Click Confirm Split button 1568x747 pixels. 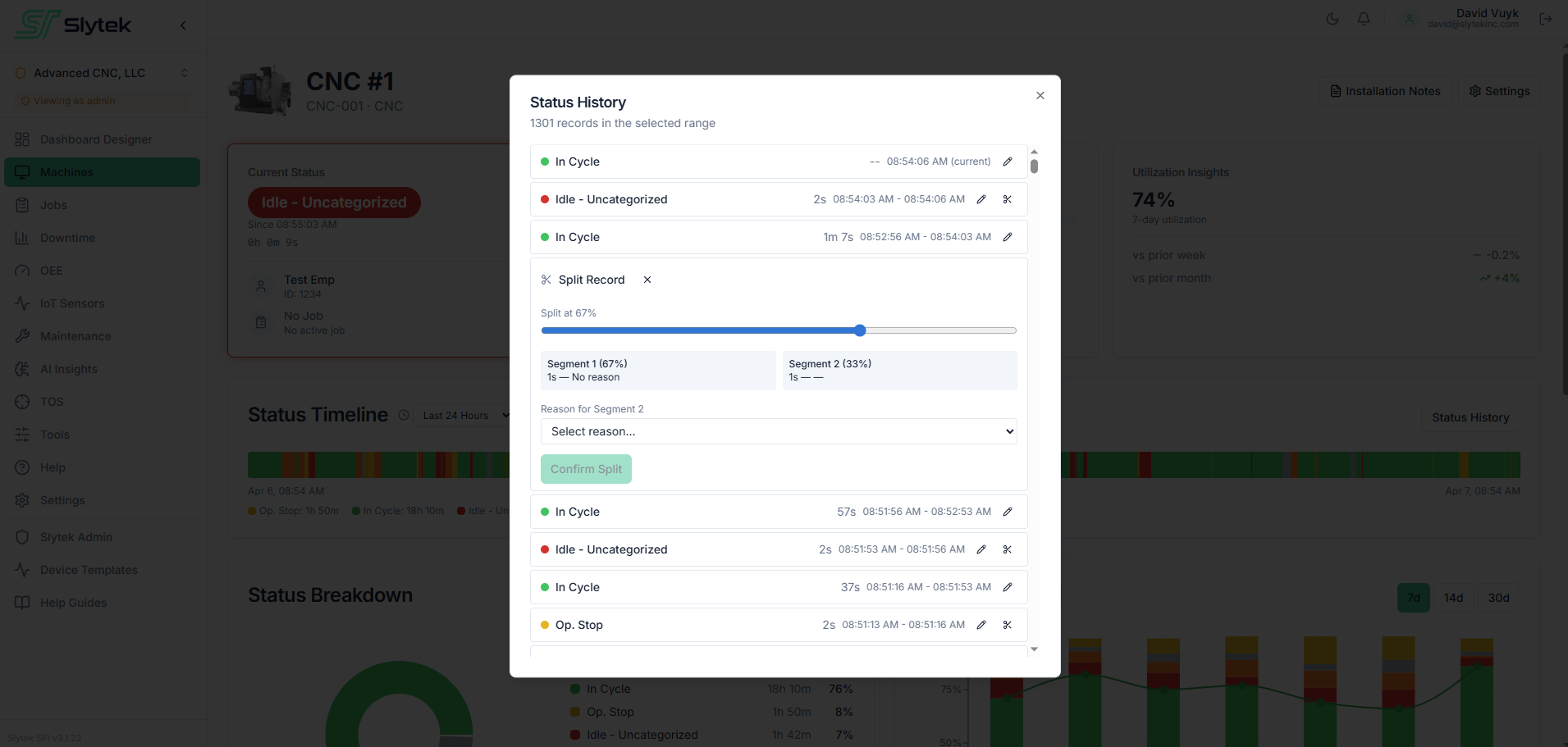pyautogui.click(x=586, y=469)
